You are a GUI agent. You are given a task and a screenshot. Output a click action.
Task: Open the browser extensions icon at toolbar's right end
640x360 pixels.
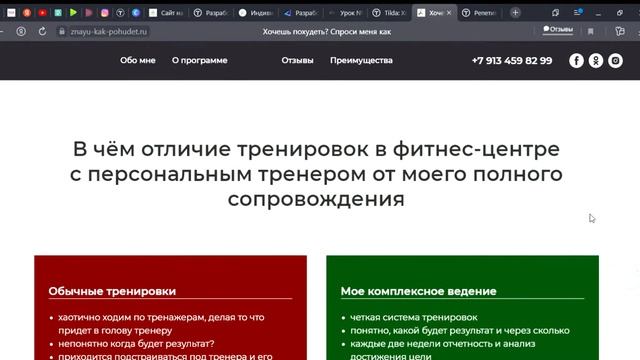point(620,31)
